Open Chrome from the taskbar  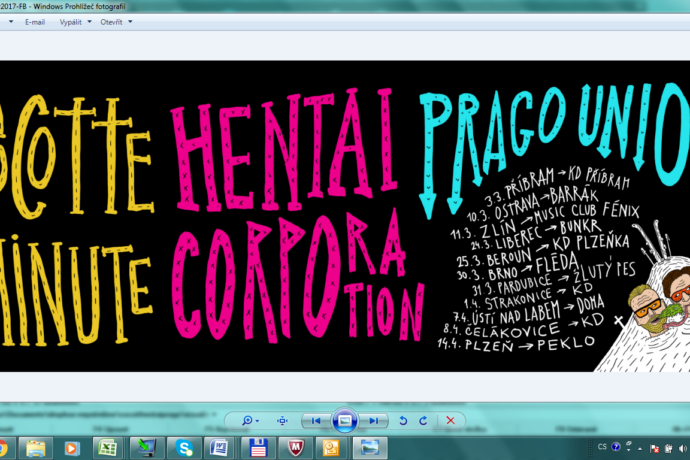(x=2, y=449)
